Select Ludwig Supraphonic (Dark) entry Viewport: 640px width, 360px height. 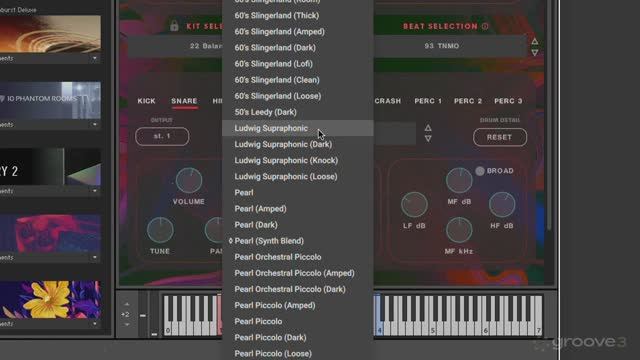click(298, 144)
